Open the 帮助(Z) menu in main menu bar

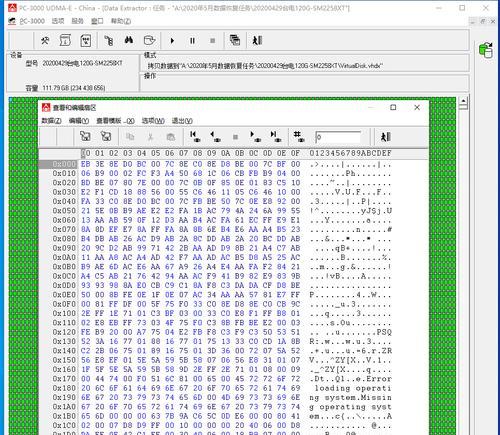click(x=121, y=21)
